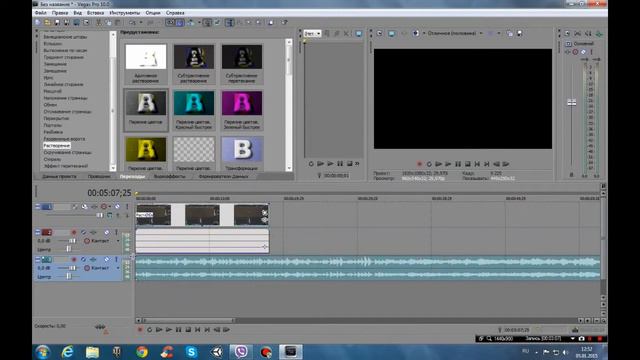Open the Auto Ripple mode dropdown arrow
This screenshot has width=640, height=360.
point(199,22)
